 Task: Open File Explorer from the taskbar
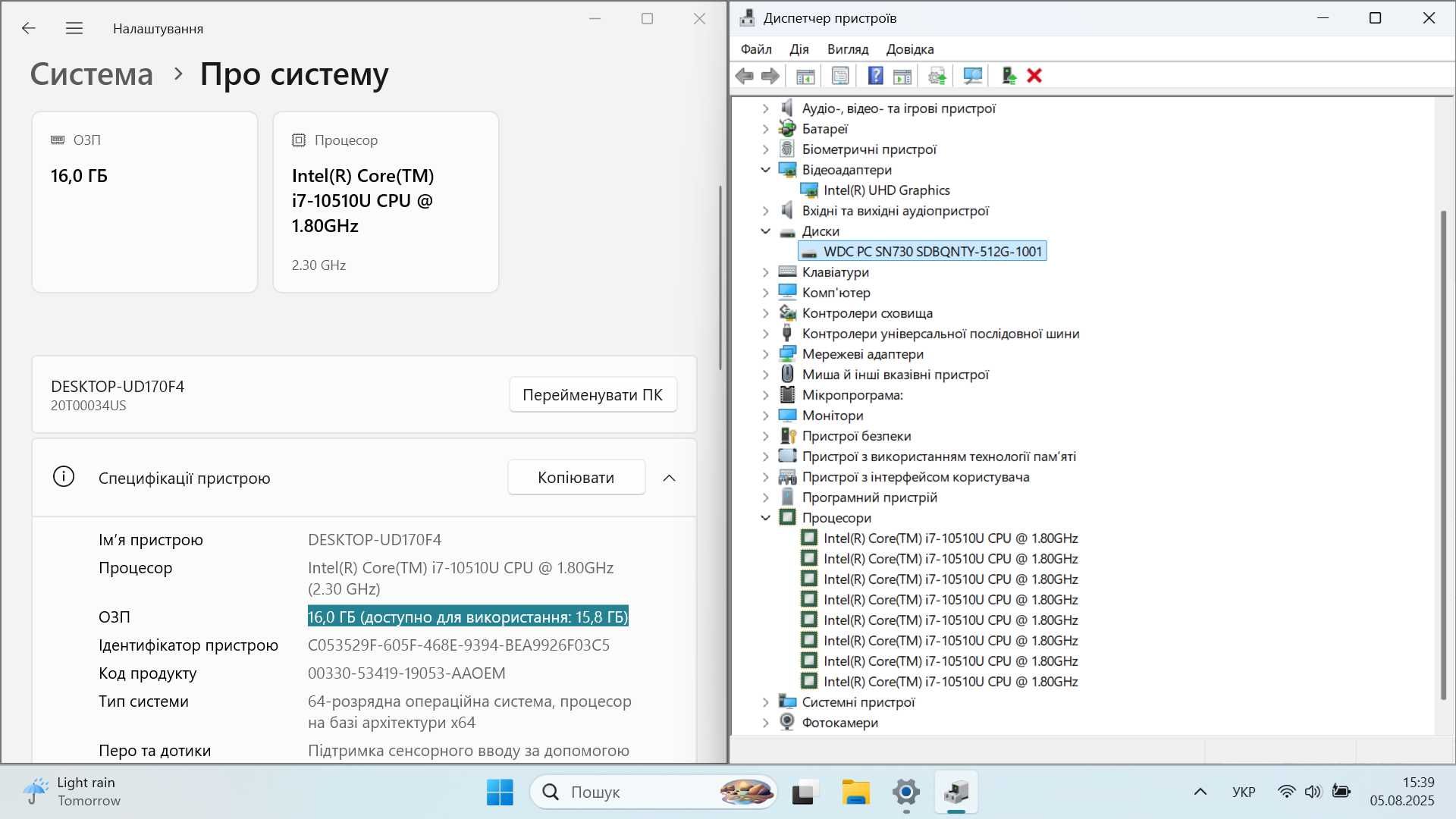pos(855,792)
